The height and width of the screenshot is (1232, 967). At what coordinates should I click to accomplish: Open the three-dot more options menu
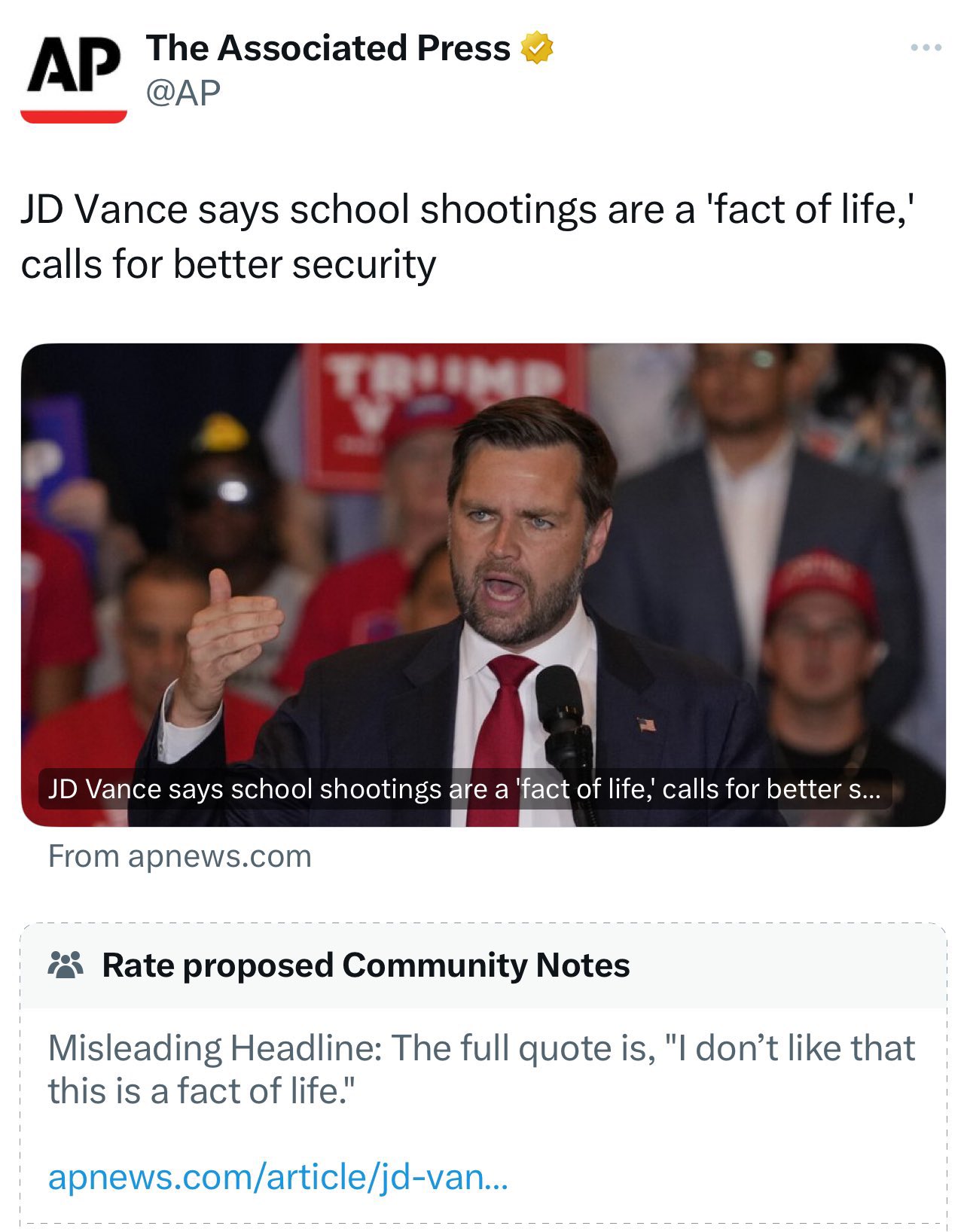click(926, 48)
